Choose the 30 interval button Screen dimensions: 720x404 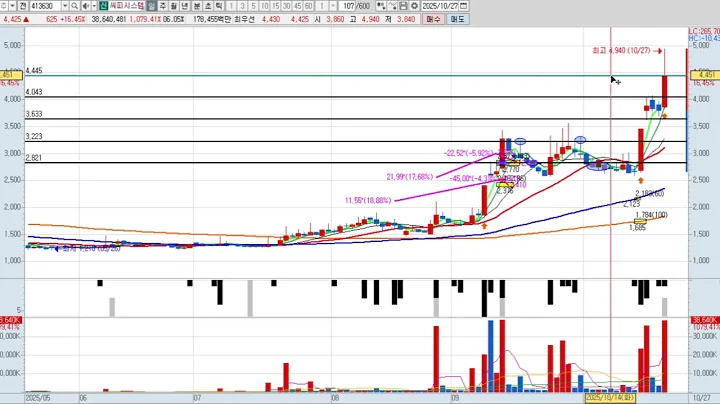click(x=287, y=6)
